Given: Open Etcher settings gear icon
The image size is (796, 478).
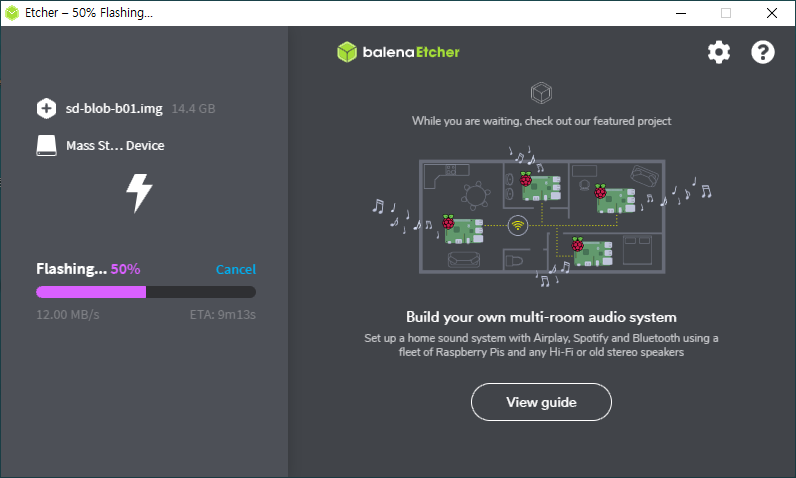Looking at the screenshot, I should coord(719,52).
